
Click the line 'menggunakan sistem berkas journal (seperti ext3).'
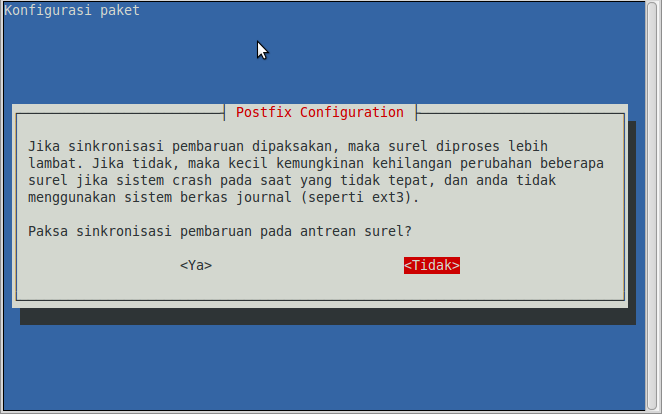coord(223,197)
